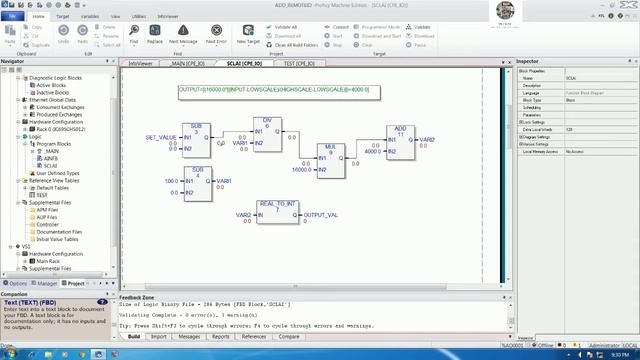Switch to the View ribbon tab
The image size is (640, 360).
(116, 16)
